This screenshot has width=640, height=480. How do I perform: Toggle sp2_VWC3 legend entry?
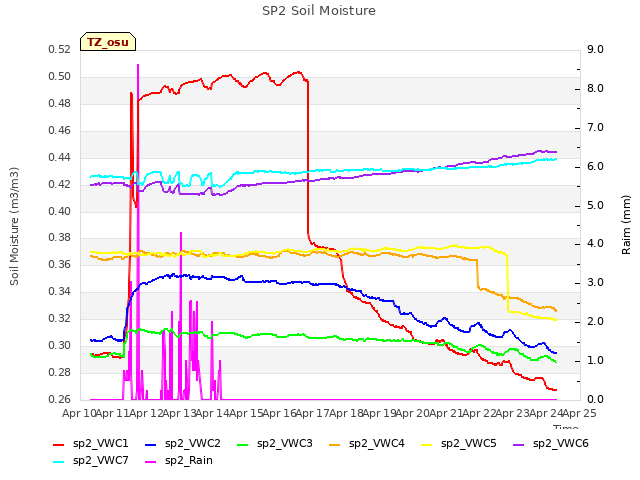click(275, 443)
